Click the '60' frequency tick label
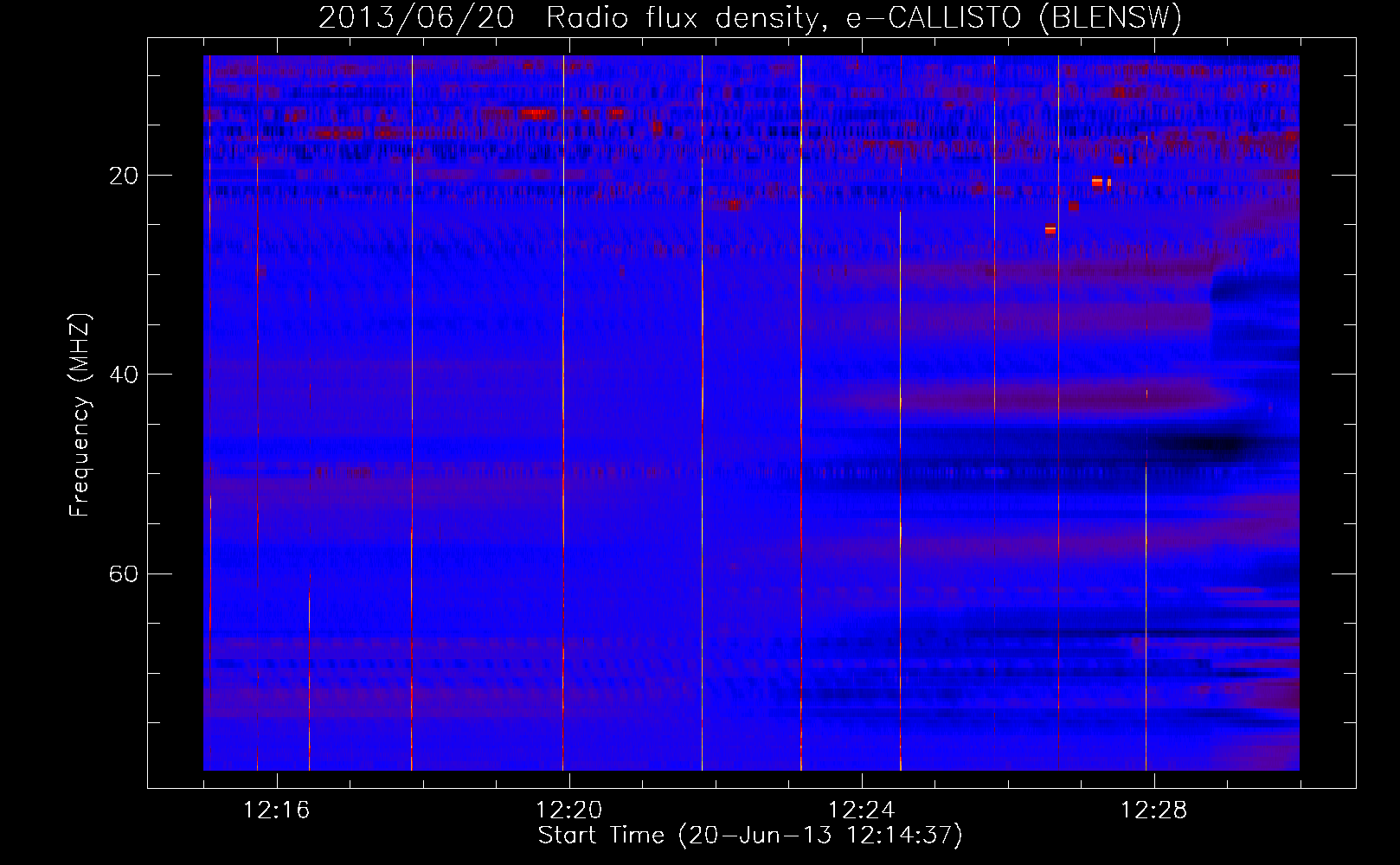The height and width of the screenshot is (865, 1400). coord(124,573)
